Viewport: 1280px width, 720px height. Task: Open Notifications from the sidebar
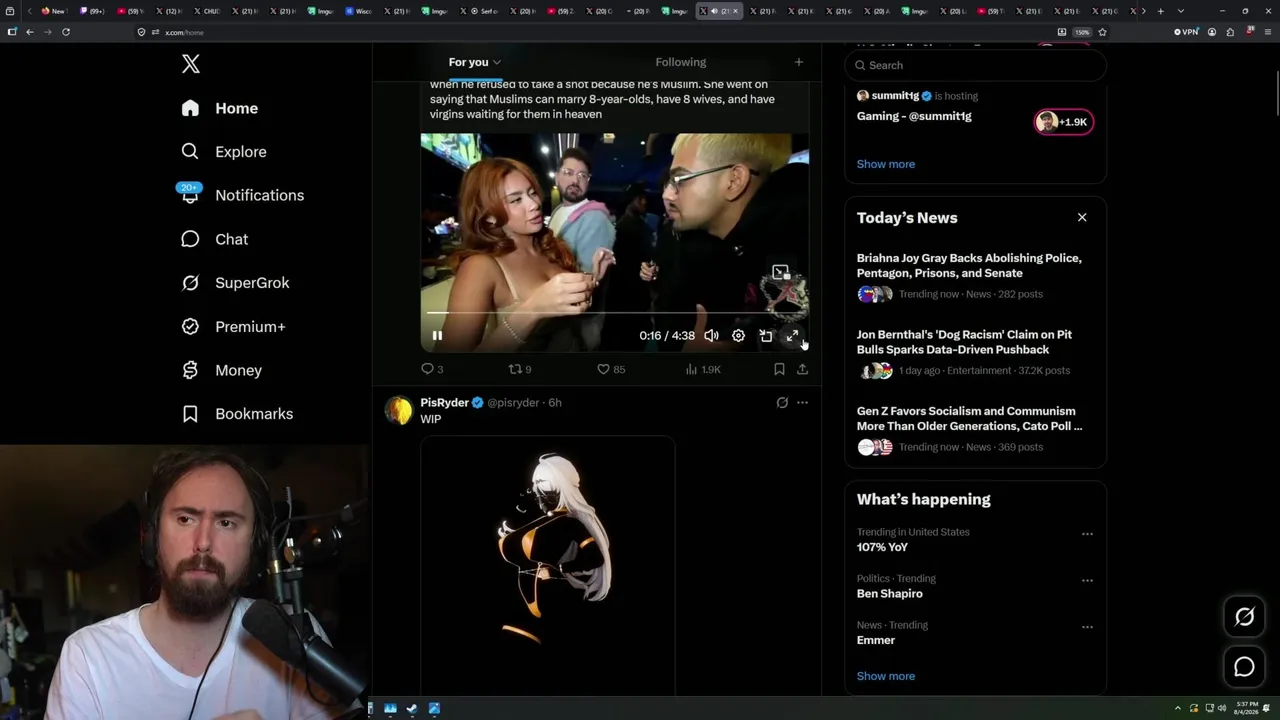pyautogui.click(x=243, y=195)
